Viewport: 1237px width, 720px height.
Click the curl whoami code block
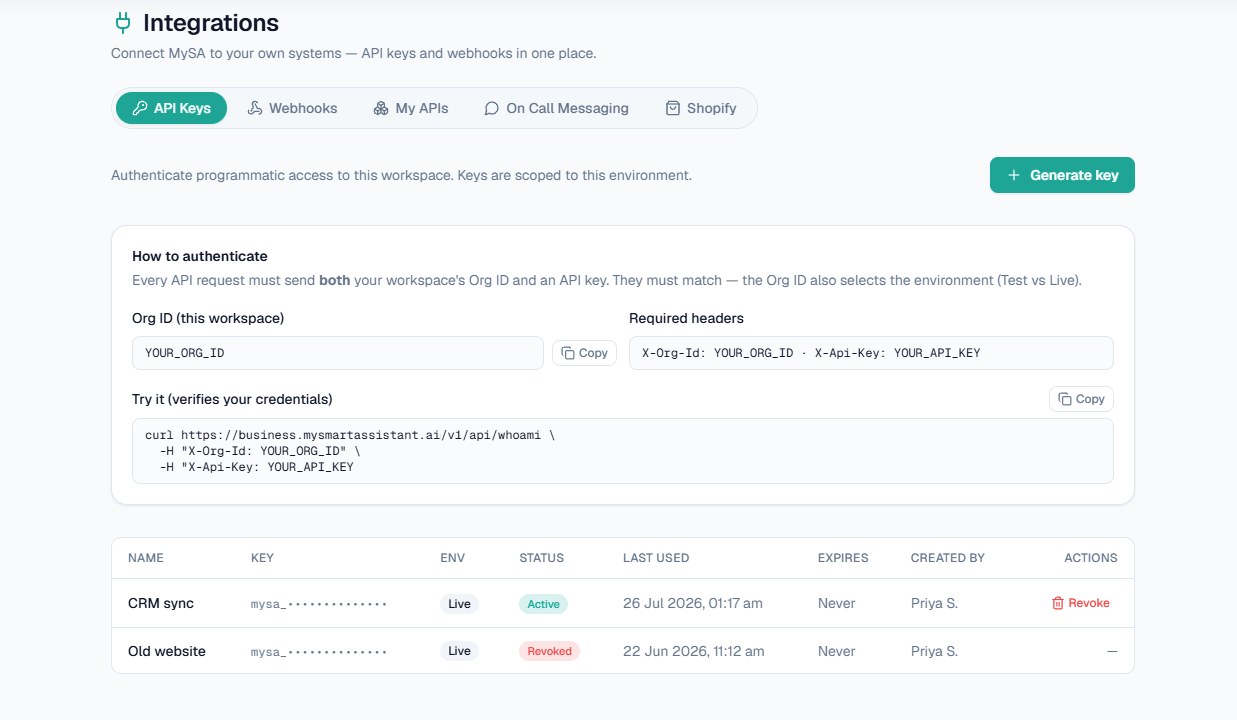pos(623,451)
